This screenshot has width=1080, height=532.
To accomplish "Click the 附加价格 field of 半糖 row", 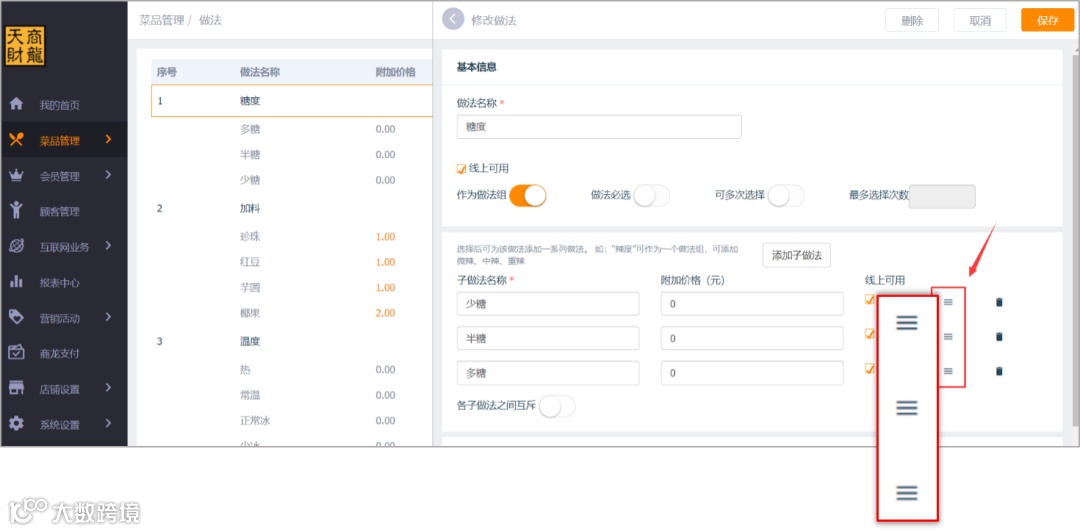I will tap(752, 338).
